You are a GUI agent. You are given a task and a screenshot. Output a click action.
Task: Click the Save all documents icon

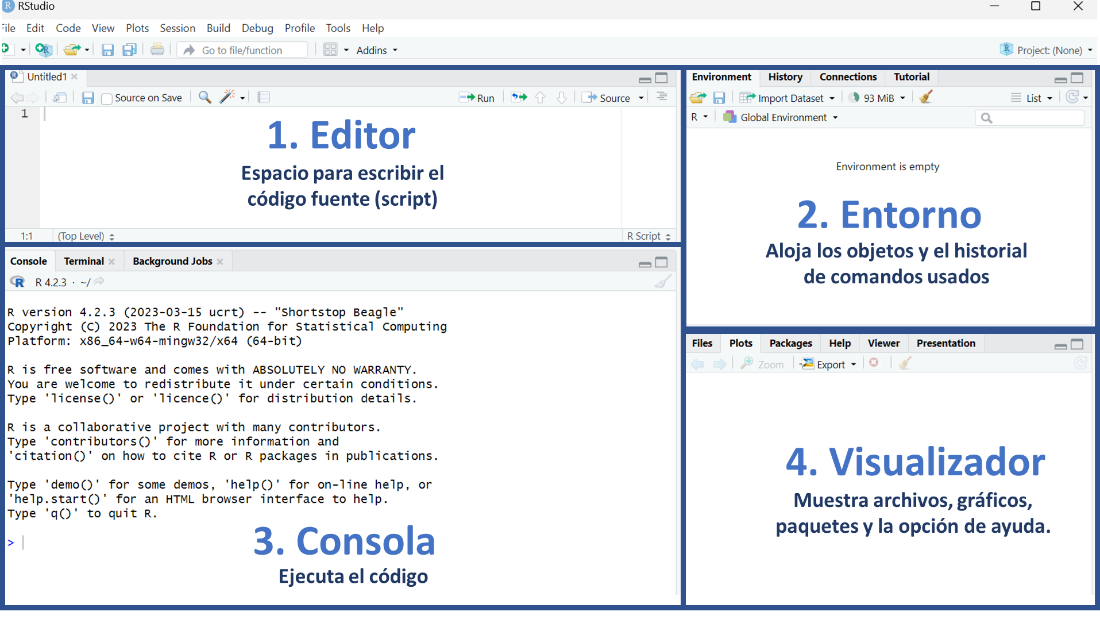pyautogui.click(x=129, y=50)
